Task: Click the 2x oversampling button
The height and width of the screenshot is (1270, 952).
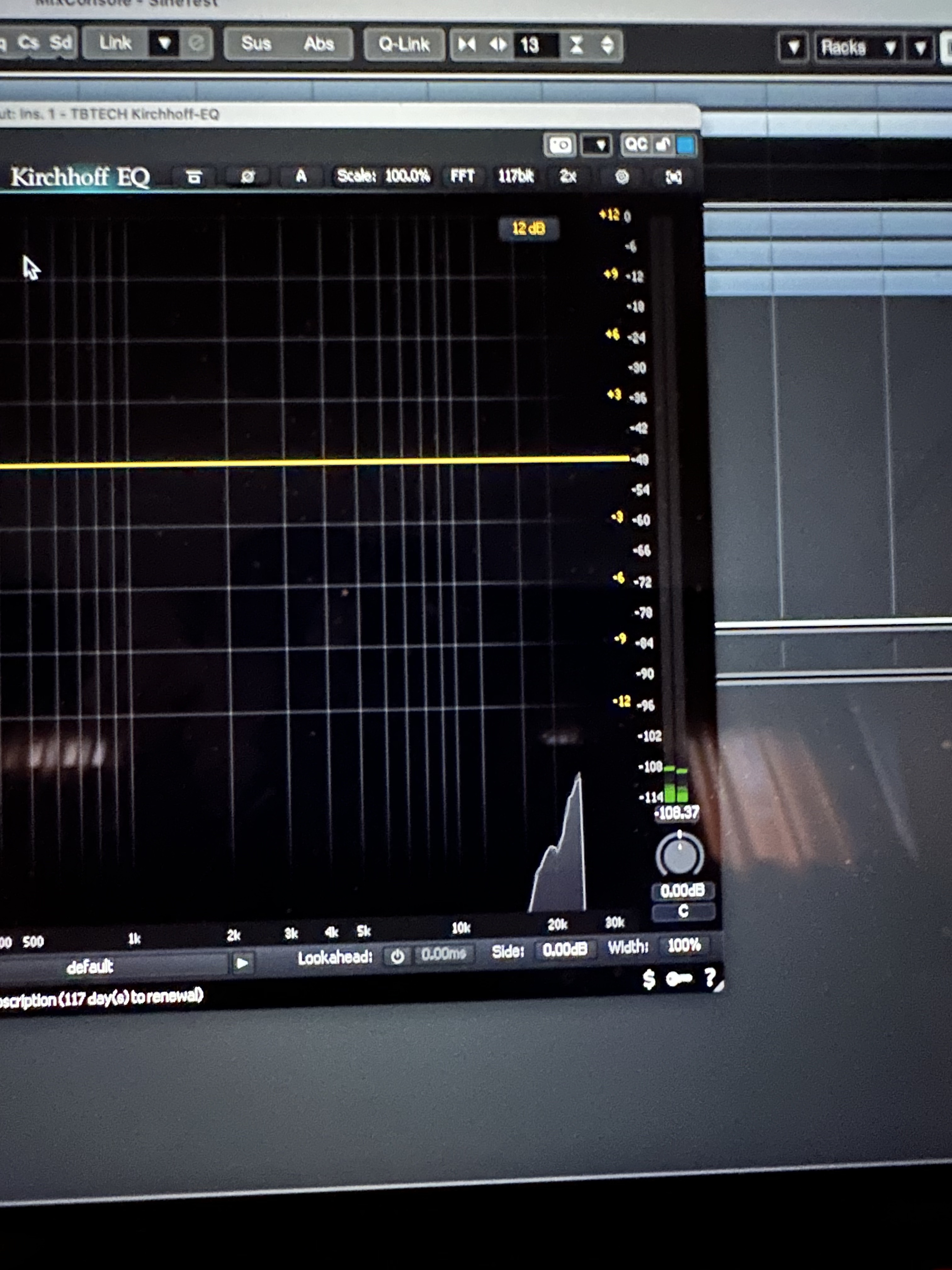Action: [x=568, y=176]
